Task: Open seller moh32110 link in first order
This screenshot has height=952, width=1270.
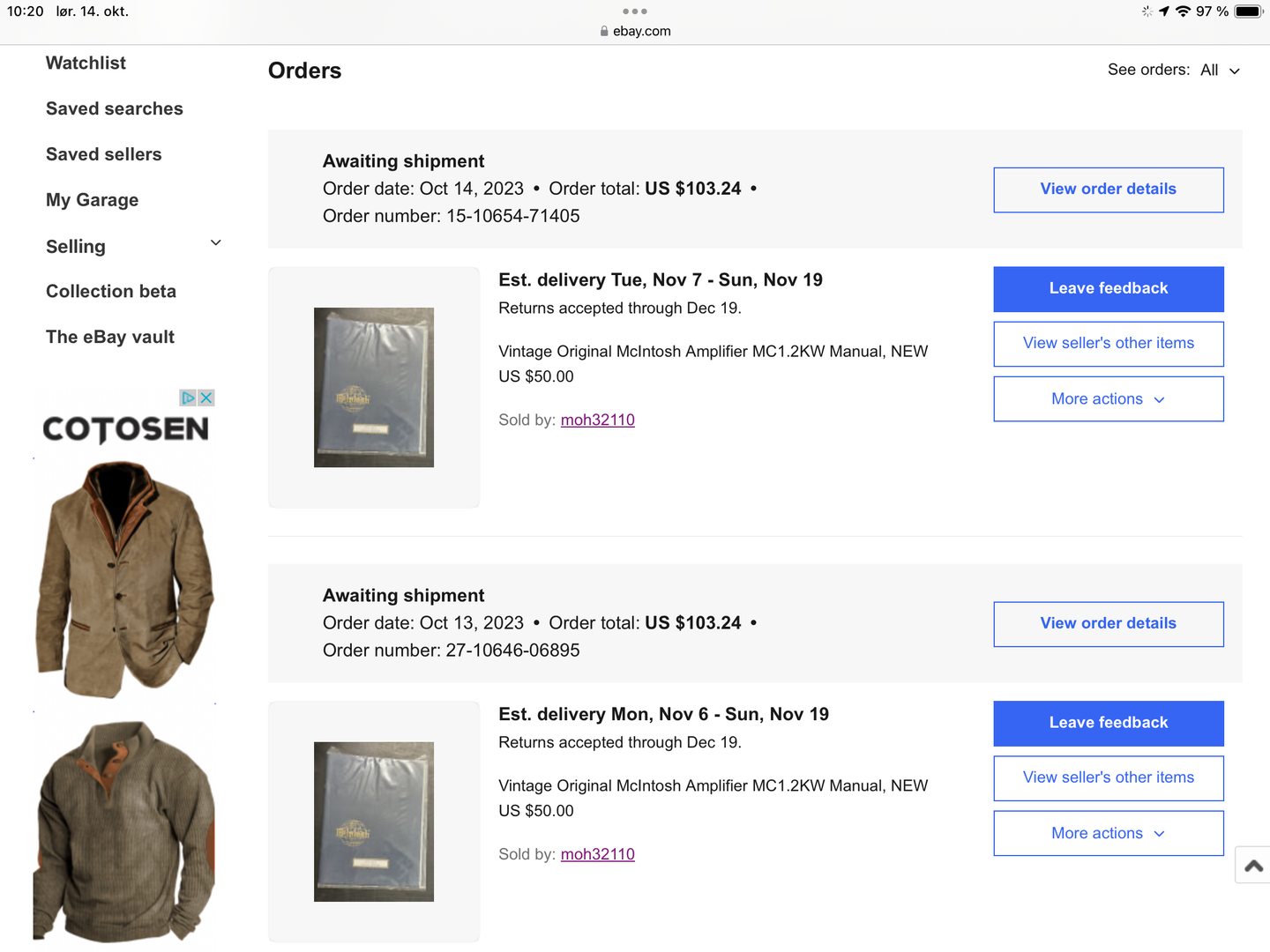Action: point(597,420)
